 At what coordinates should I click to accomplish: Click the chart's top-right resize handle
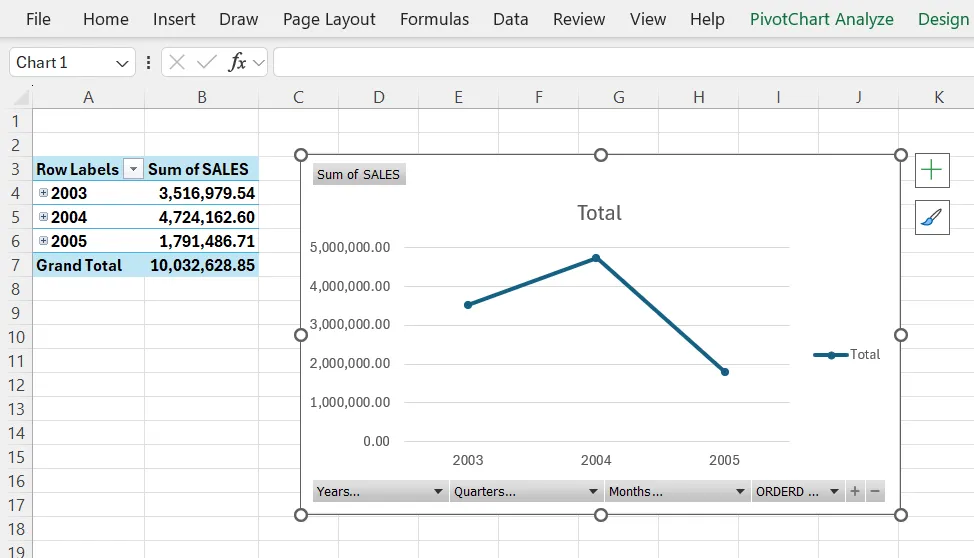click(x=901, y=155)
